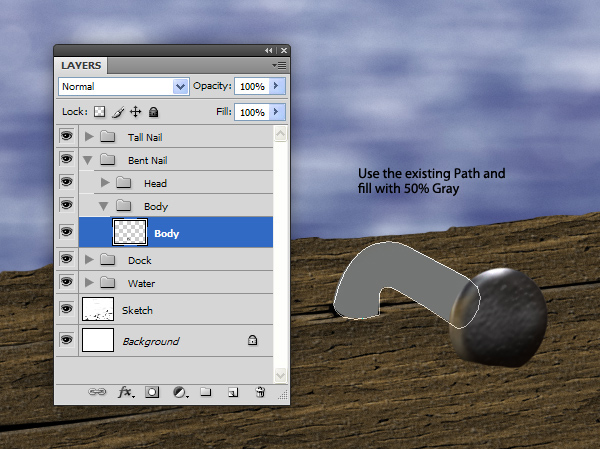Image resolution: width=600 pixels, height=449 pixels.
Task: Close the Layers panel
Action: [284, 51]
